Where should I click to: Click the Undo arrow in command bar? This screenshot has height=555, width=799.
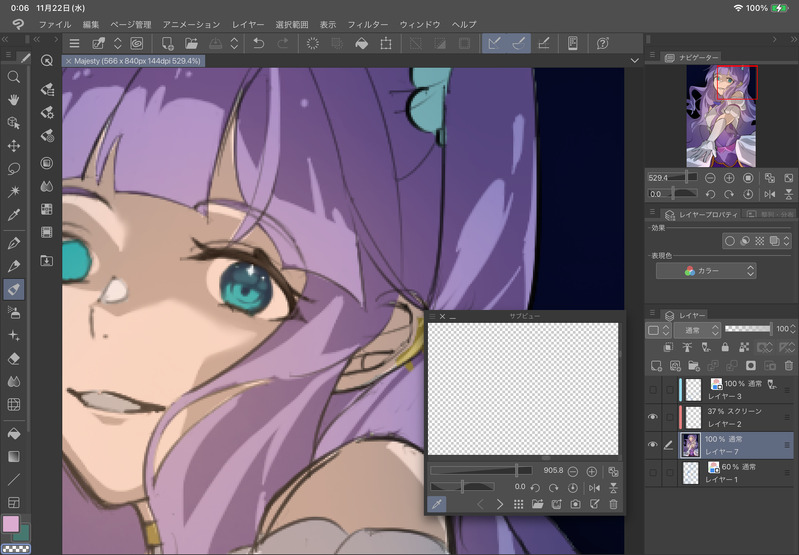tap(259, 44)
